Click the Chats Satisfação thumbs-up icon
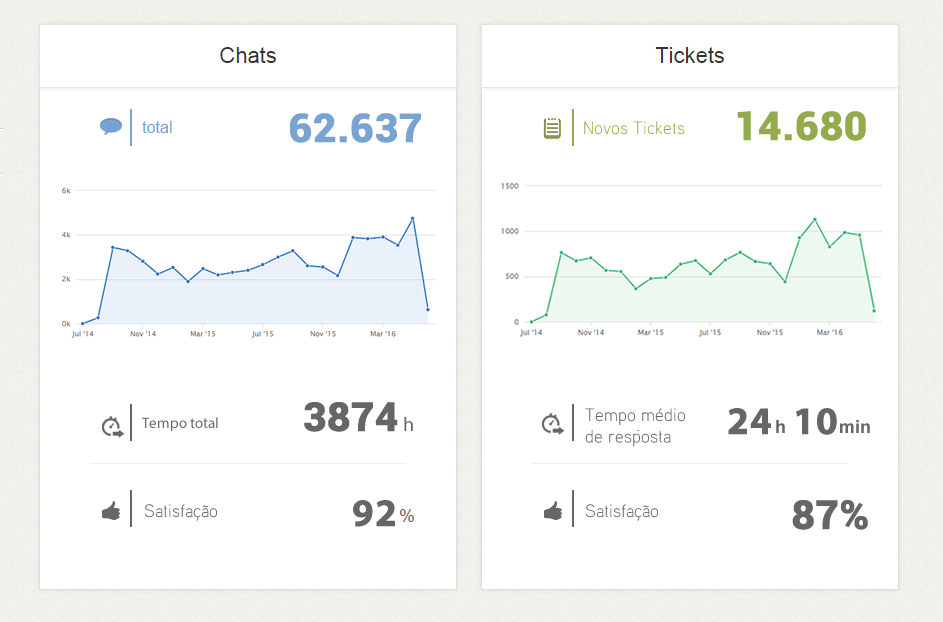943x622 pixels. (x=110, y=511)
